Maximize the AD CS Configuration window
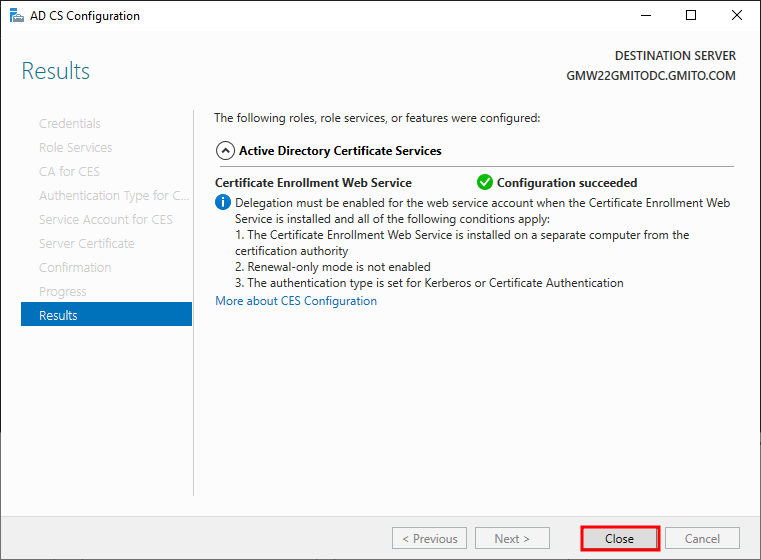The width and height of the screenshot is (761, 560). coord(691,16)
